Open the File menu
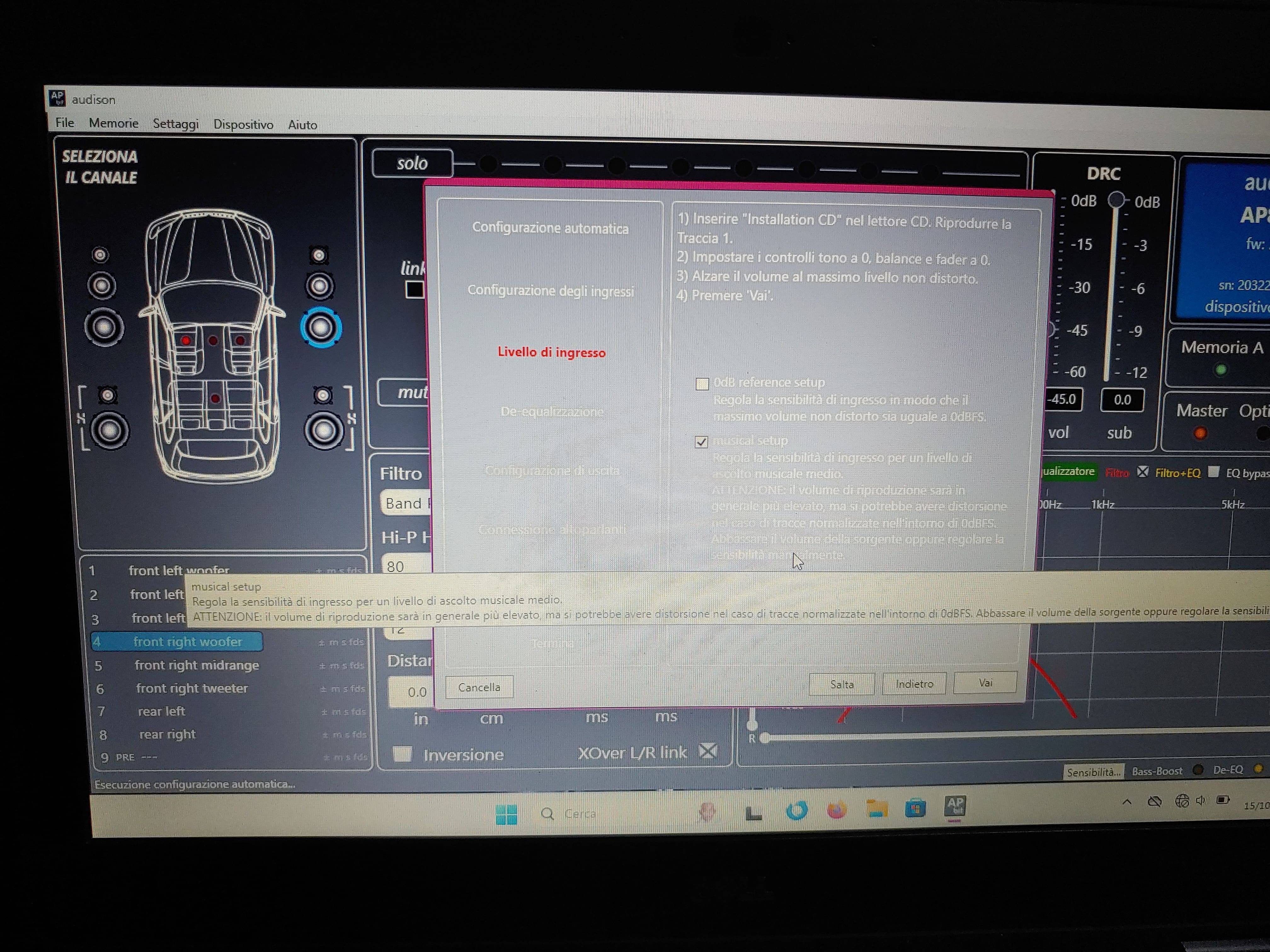 point(64,123)
